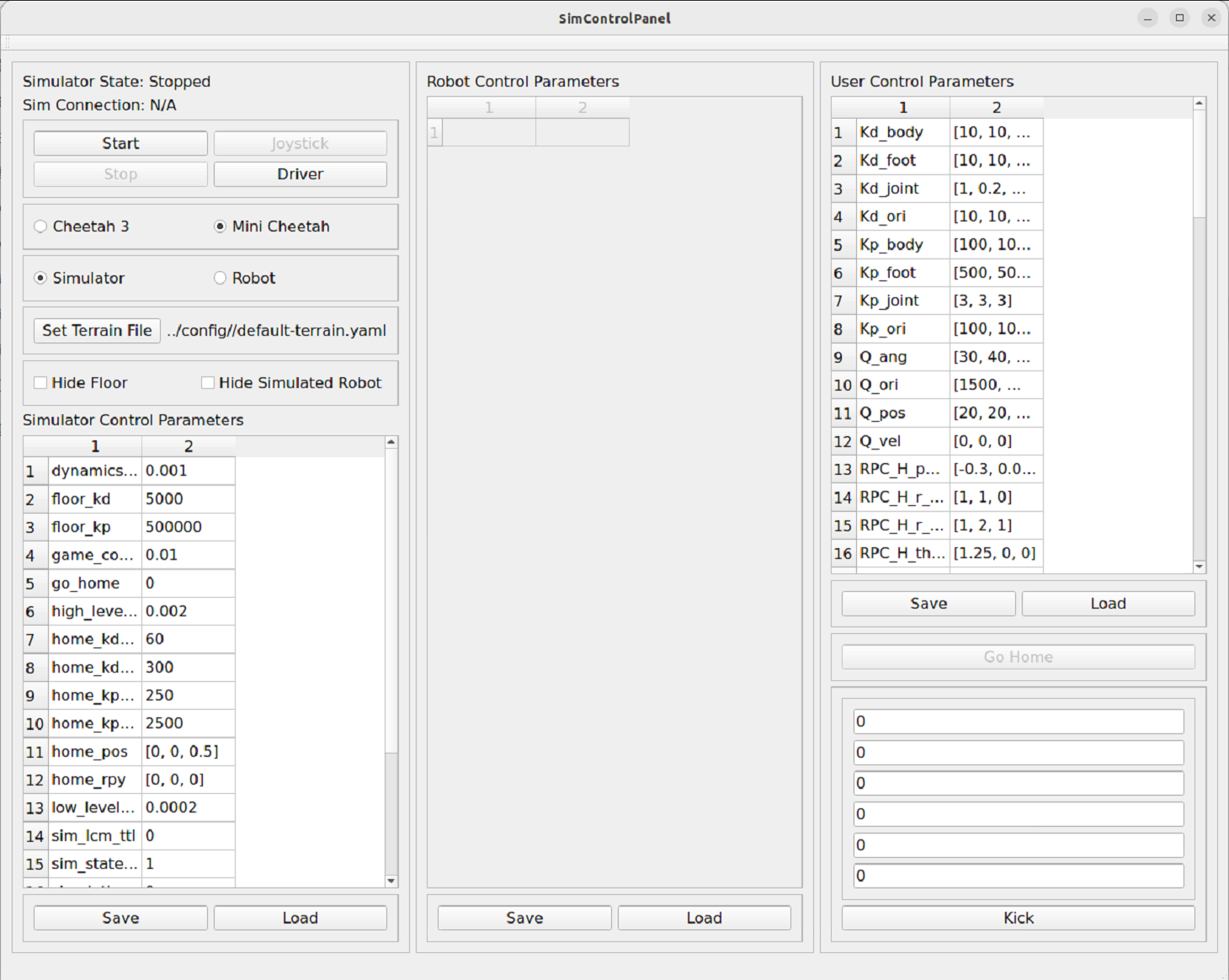Click the user parameters scroll-up arrow
The width and height of the screenshot is (1229, 980).
[x=1200, y=104]
